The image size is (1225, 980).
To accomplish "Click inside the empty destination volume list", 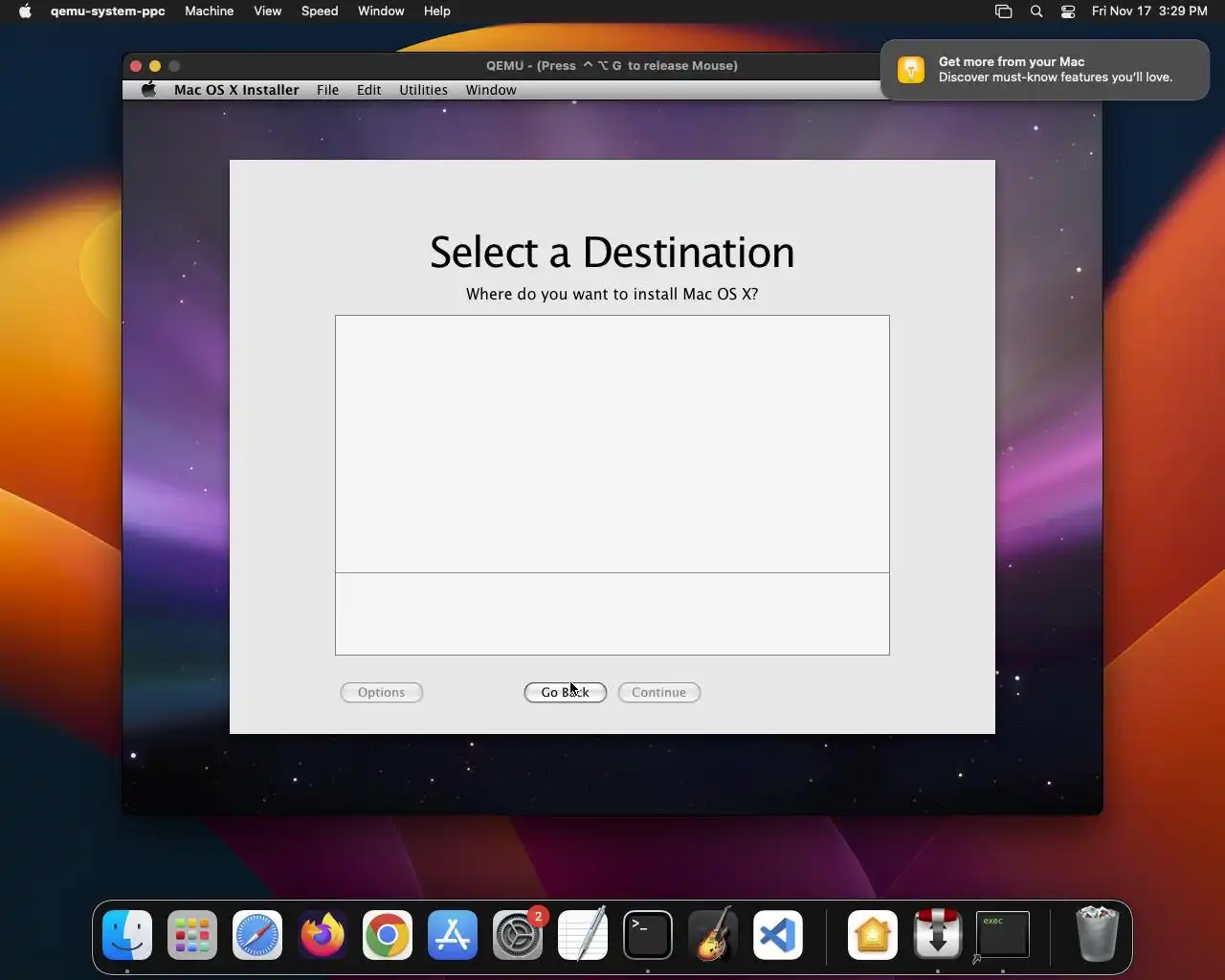I will click(612, 444).
